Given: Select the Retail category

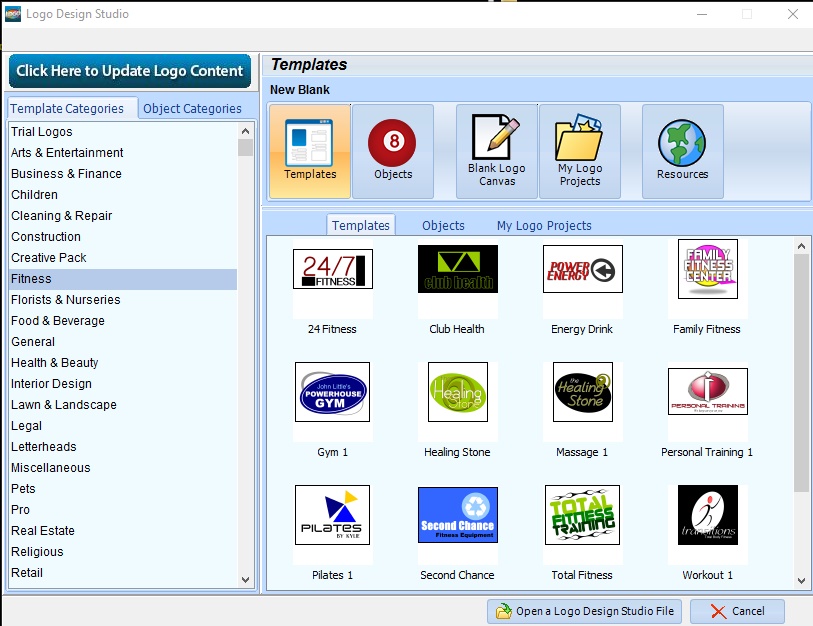Looking at the screenshot, I should point(123,573).
